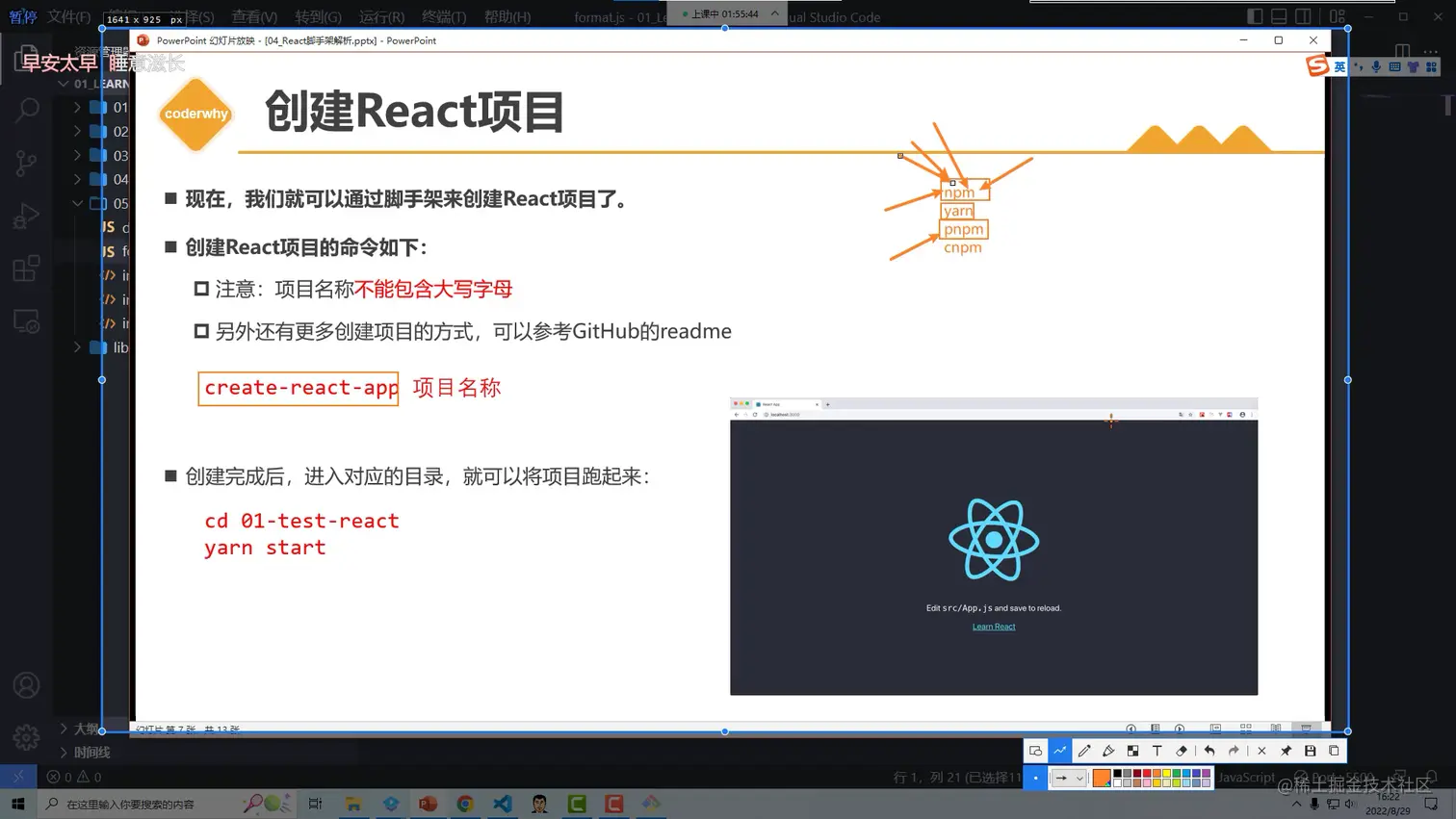Open Visual Studio Code from the taskbar

point(503,804)
